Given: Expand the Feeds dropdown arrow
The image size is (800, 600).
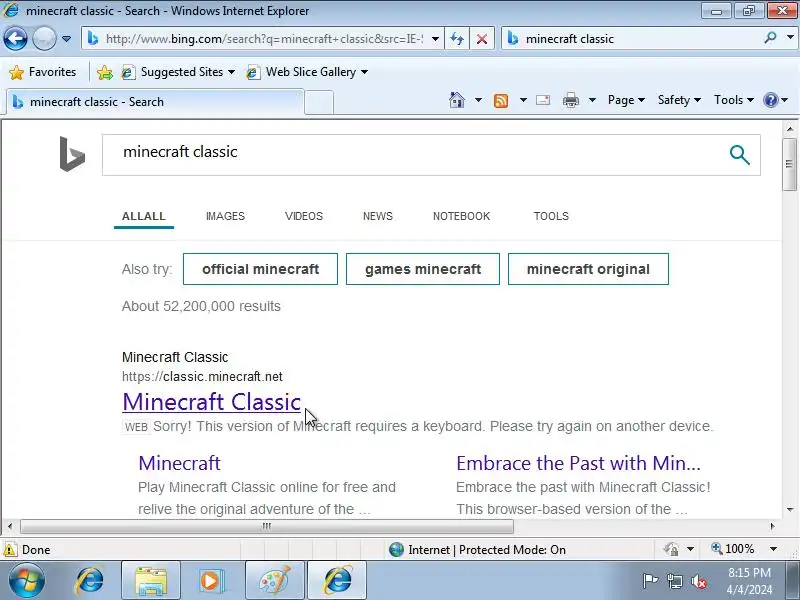Looking at the screenshot, I should point(523,100).
